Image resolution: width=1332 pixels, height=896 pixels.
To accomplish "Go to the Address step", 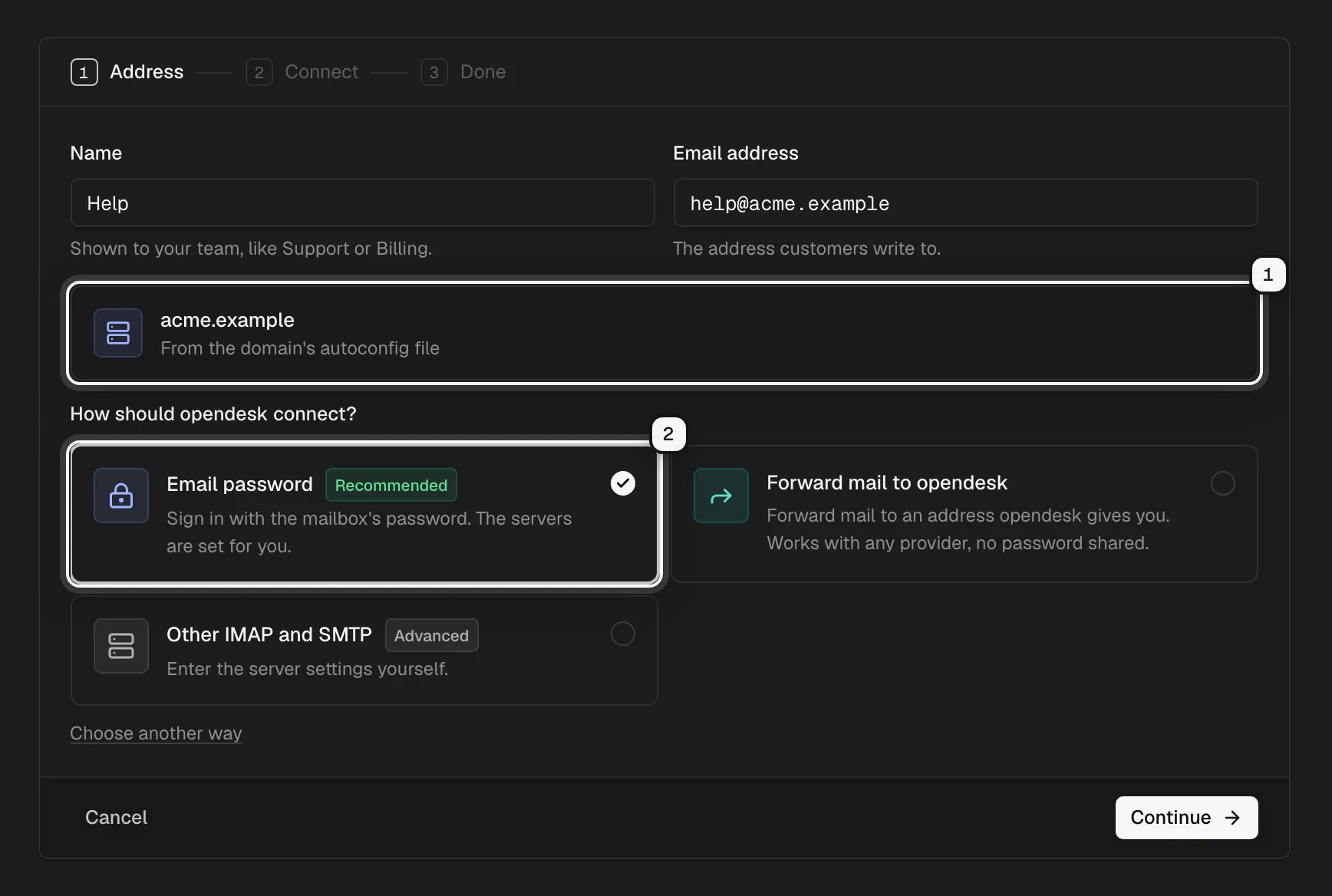I will pyautogui.click(x=127, y=72).
